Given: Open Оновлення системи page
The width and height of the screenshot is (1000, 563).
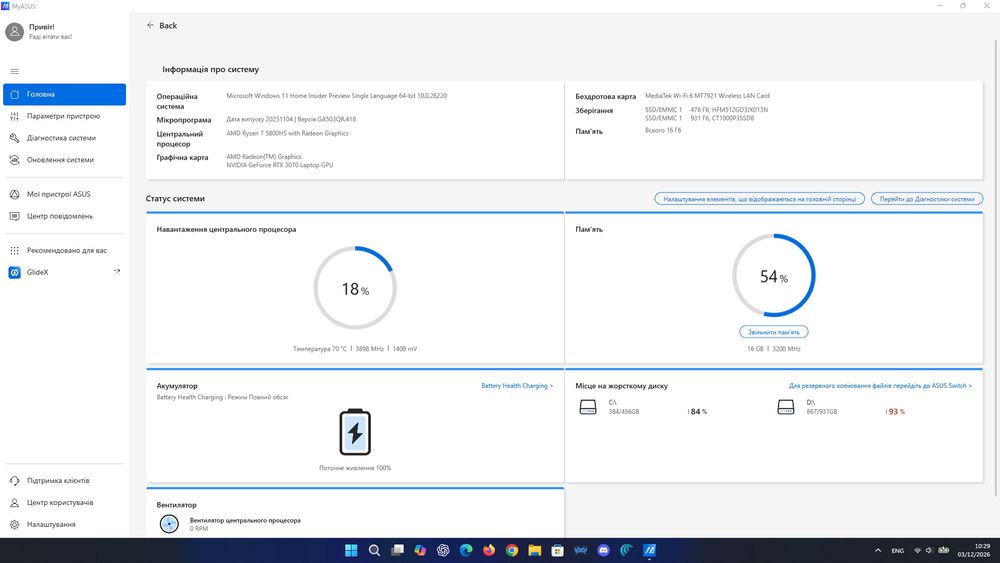Looking at the screenshot, I should click(64, 160).
